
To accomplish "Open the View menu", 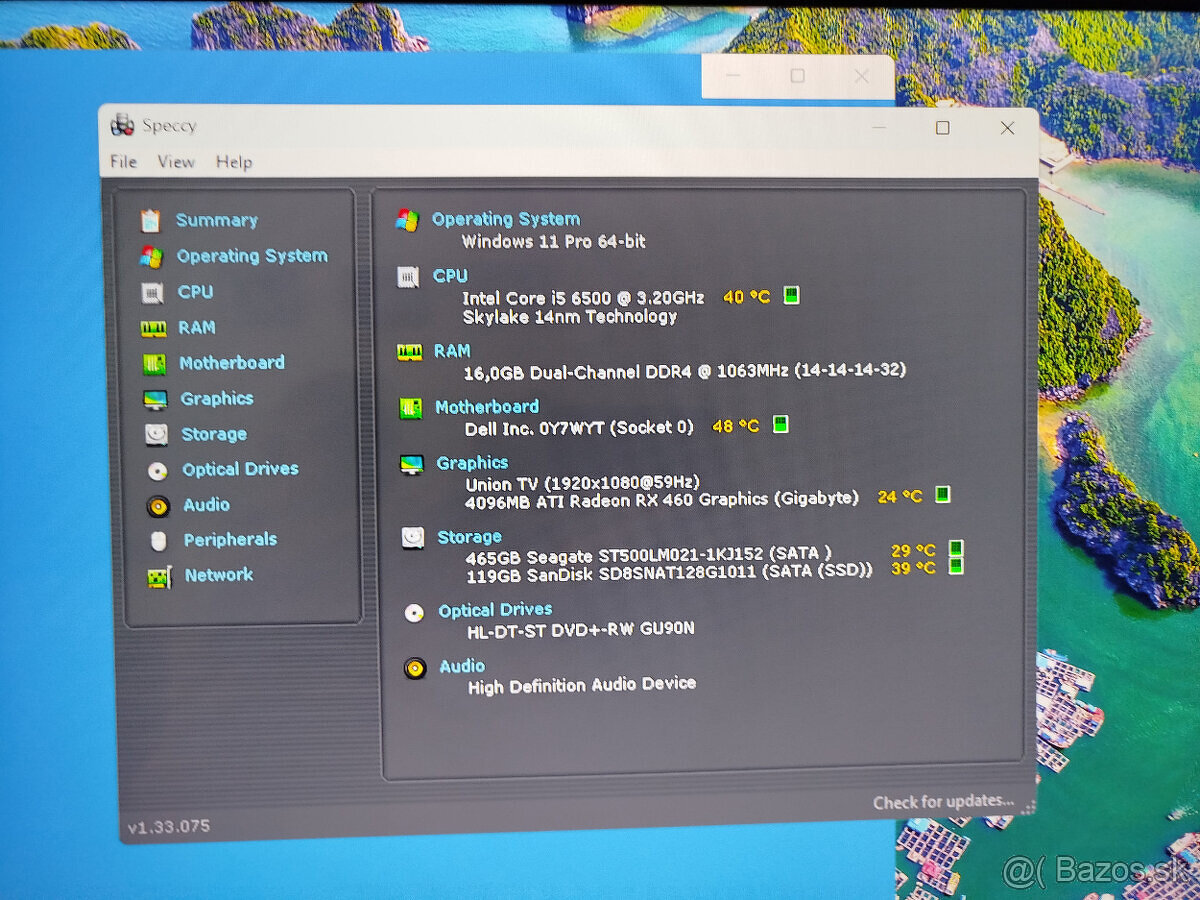I will [x=176, y=162].
